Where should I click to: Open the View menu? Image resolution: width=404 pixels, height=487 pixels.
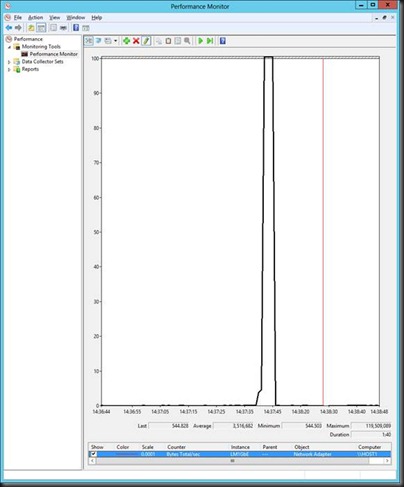click(x=55, y=17)
